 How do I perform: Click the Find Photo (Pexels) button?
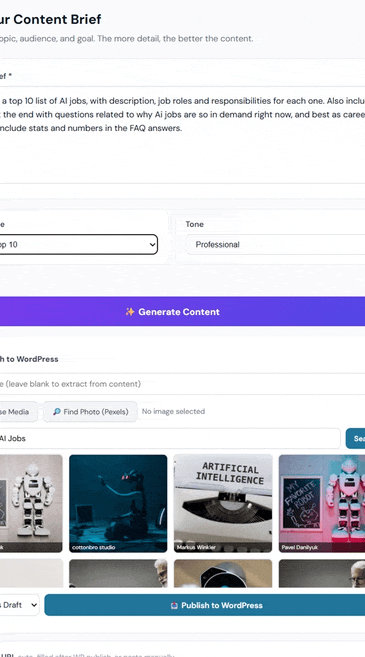pyautogui.click(x=91, y=411)
